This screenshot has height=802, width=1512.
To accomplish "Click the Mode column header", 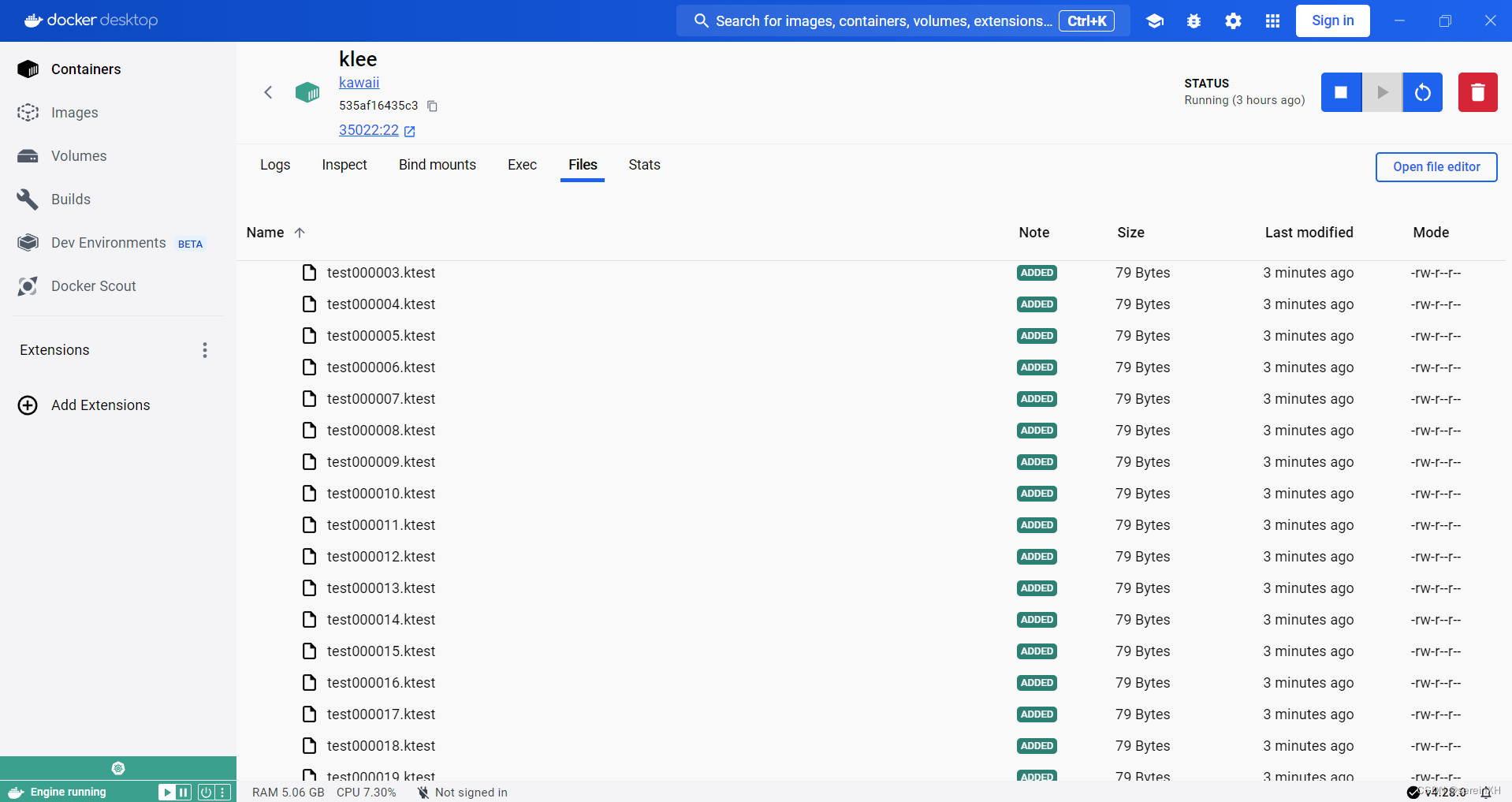I will tap(1431, 233).
